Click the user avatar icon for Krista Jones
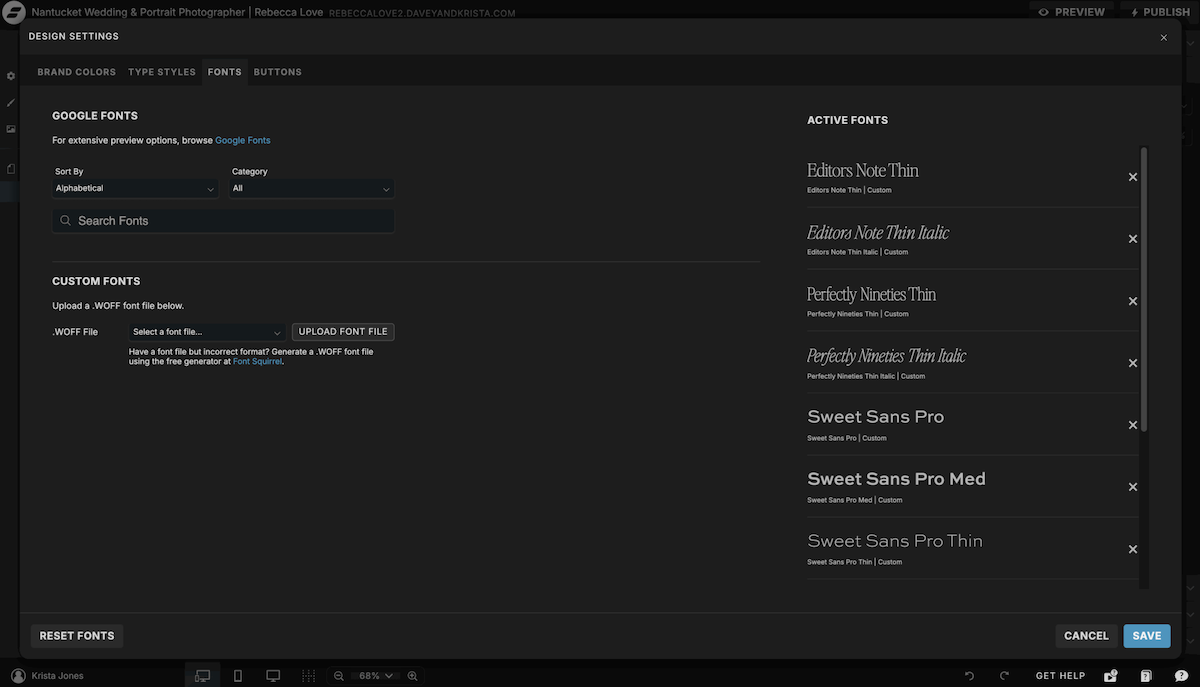 [x=18, y=676]
